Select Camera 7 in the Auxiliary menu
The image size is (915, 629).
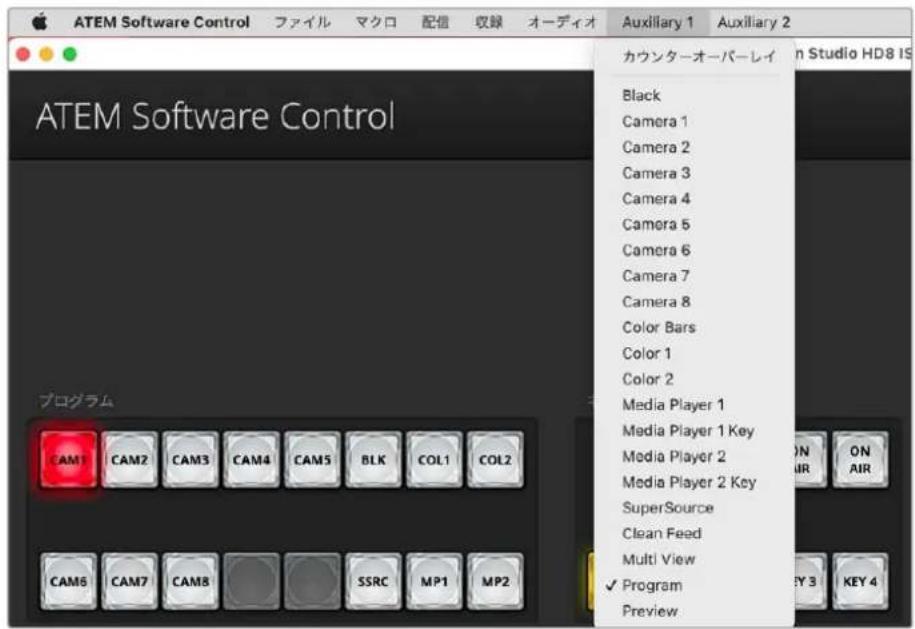tap(694, 275)
